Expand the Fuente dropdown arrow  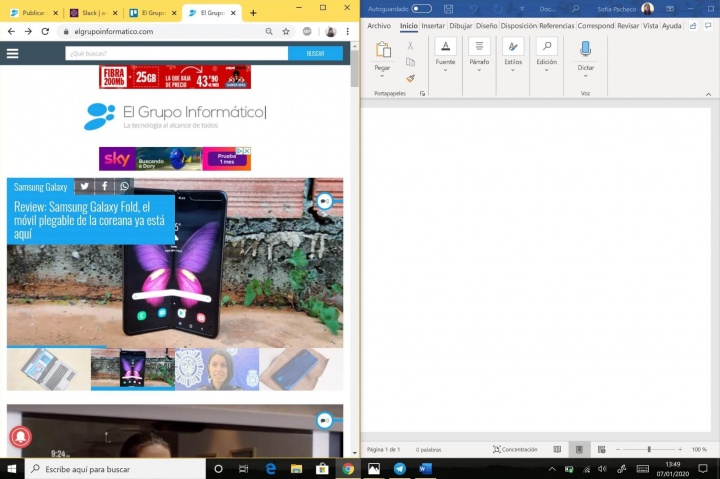pos(445,70)
